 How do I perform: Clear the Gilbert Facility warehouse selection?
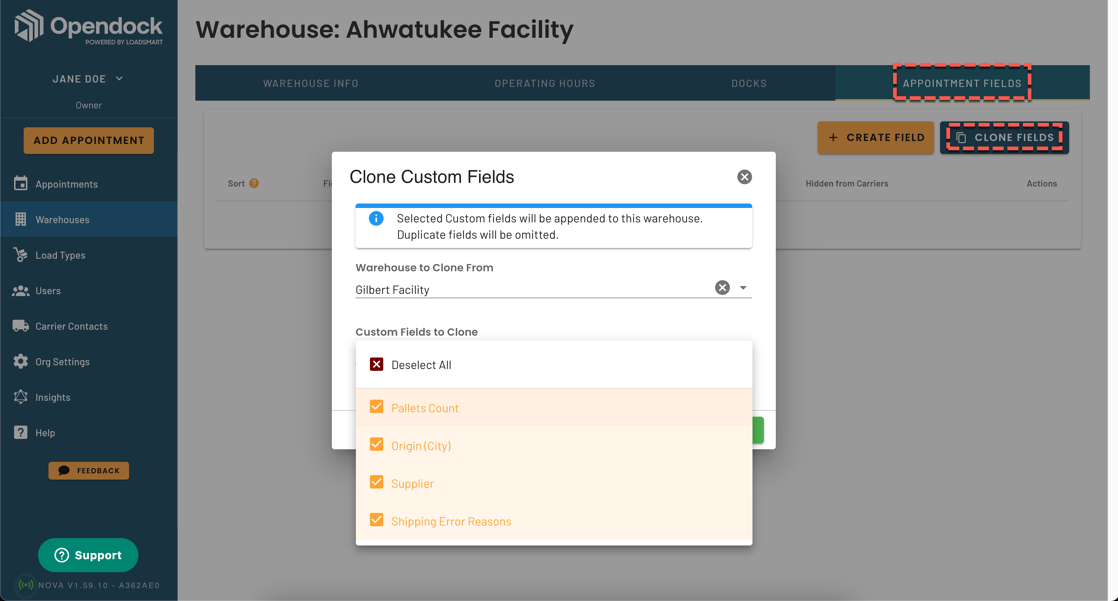pos(722,287)
